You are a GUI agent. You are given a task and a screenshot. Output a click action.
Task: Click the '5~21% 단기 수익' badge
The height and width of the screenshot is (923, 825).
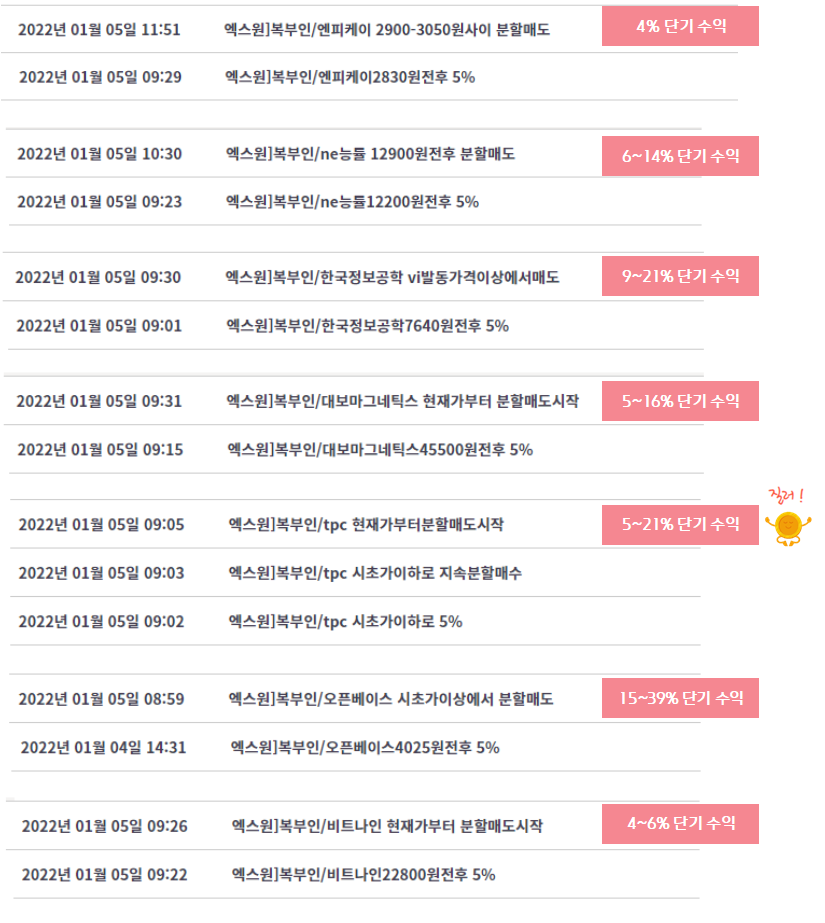coord(680,524)
